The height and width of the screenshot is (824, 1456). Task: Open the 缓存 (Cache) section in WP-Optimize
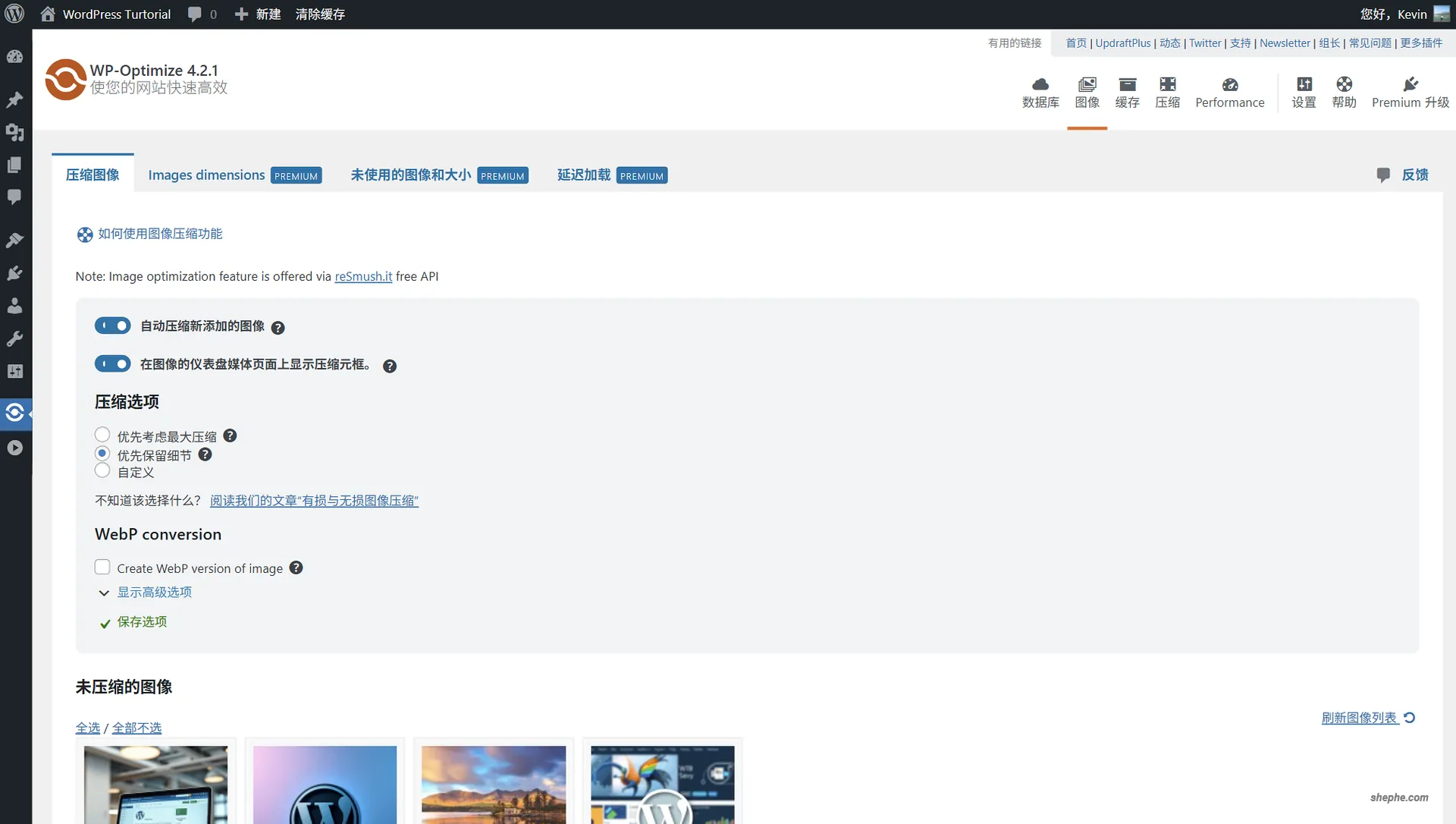(1127, 91)
